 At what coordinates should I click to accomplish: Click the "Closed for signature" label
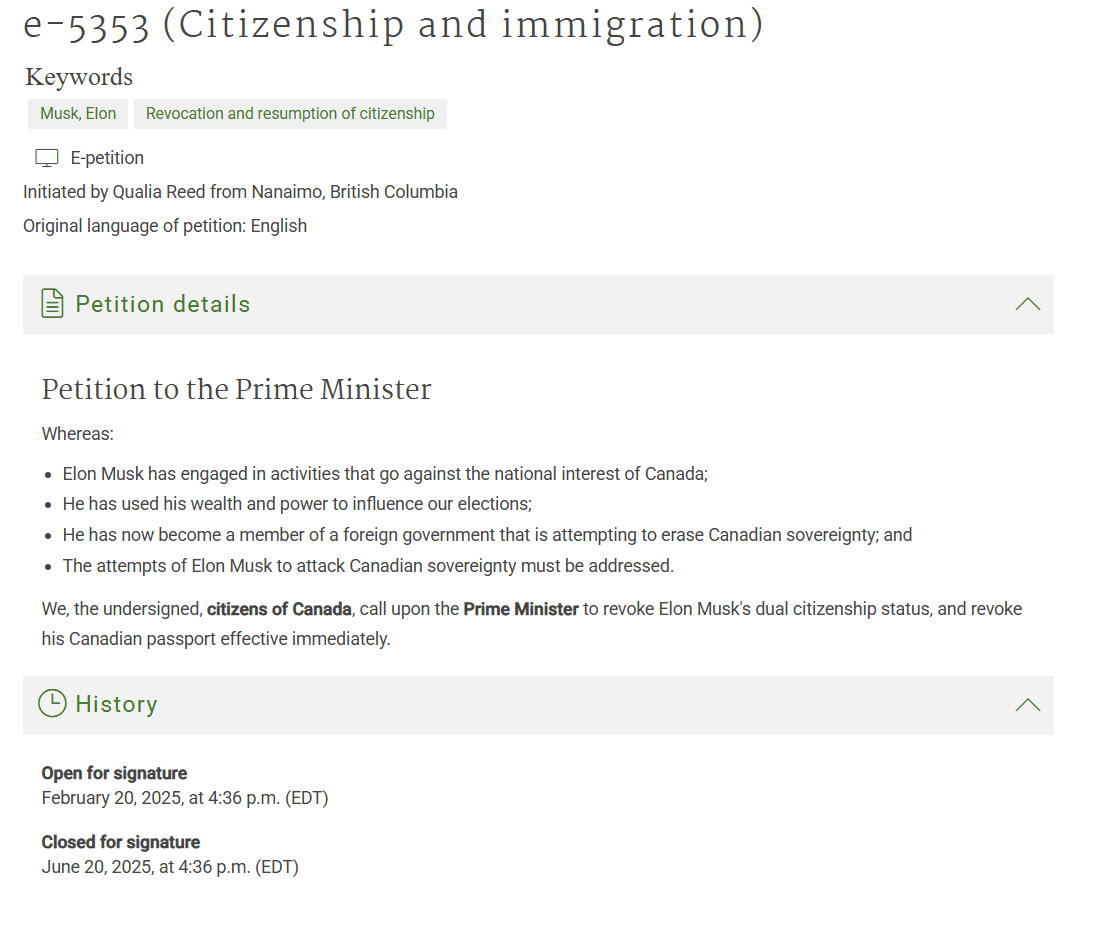click(x=121, y=842)
